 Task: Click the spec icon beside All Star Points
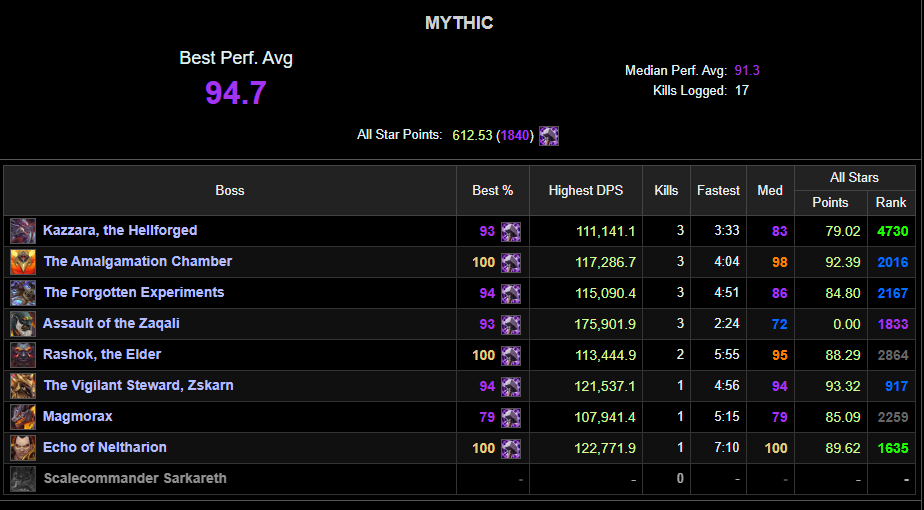point(549,136)
